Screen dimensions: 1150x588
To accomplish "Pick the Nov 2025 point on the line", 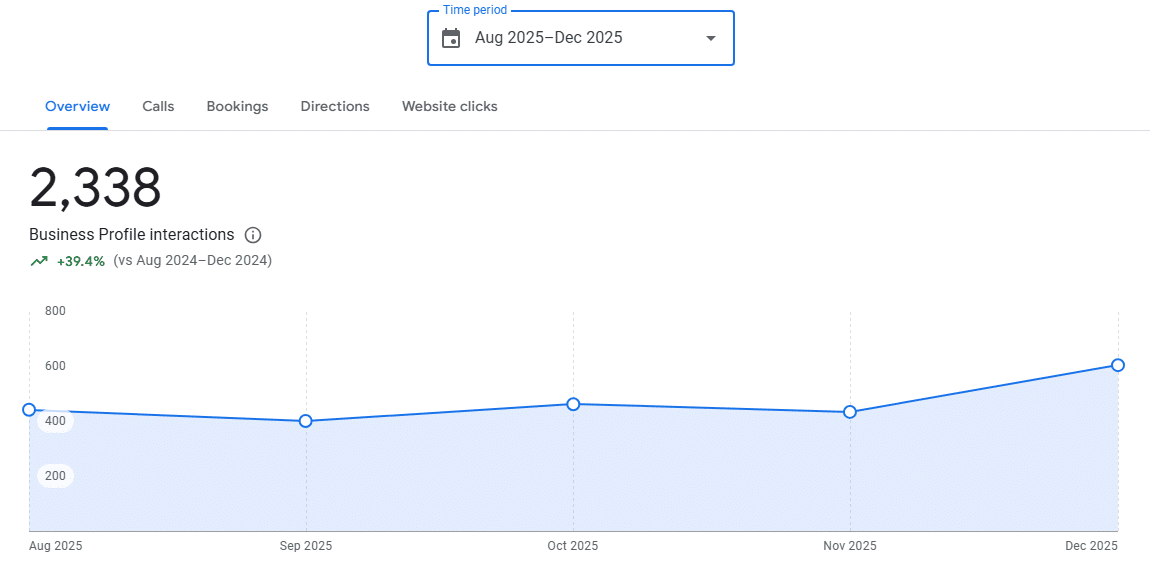I will 850,412.
